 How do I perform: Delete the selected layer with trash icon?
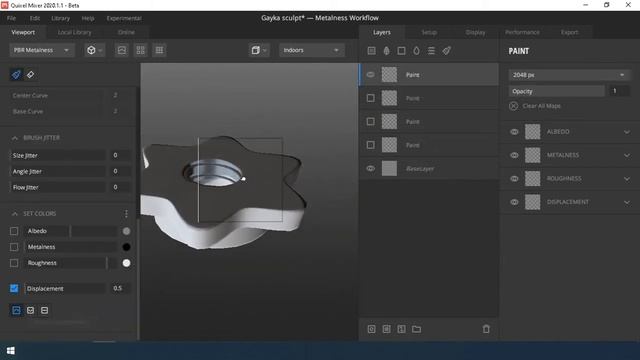pyautogui.click(x=486, y=329)
